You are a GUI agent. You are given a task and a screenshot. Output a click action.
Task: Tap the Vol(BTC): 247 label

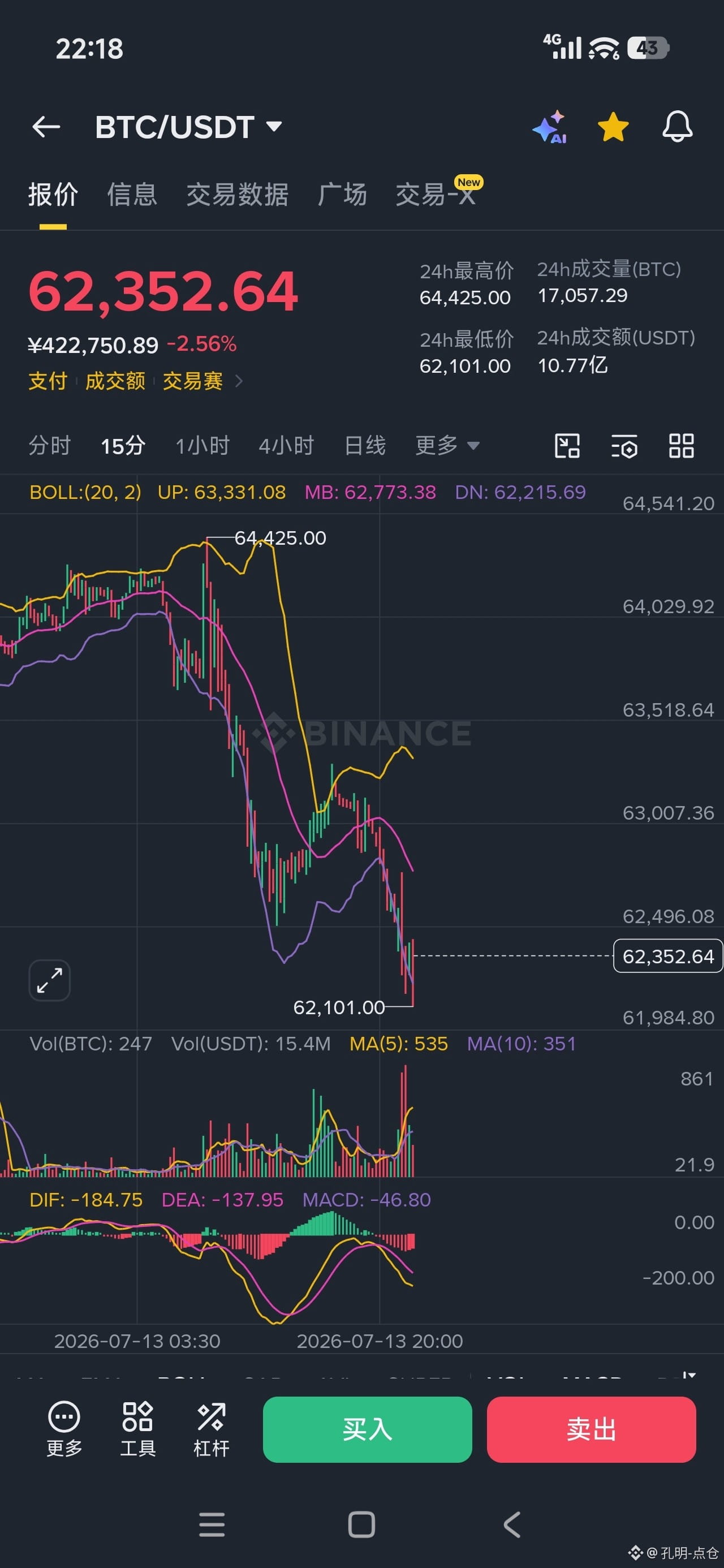coord(90,1043)
